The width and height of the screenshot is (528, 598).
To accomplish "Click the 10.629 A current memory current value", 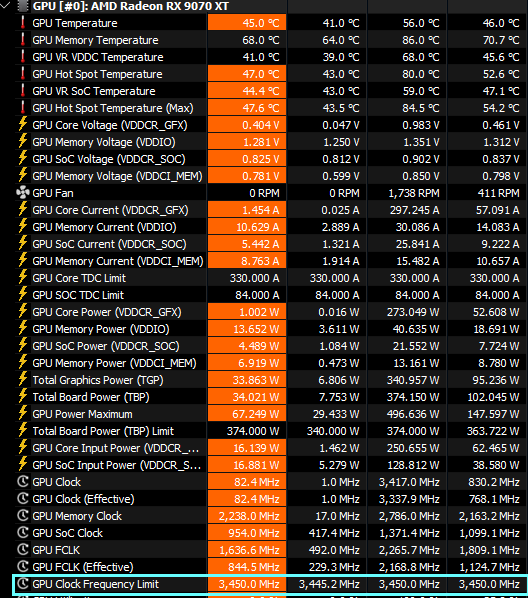I will tap(258, 227).
